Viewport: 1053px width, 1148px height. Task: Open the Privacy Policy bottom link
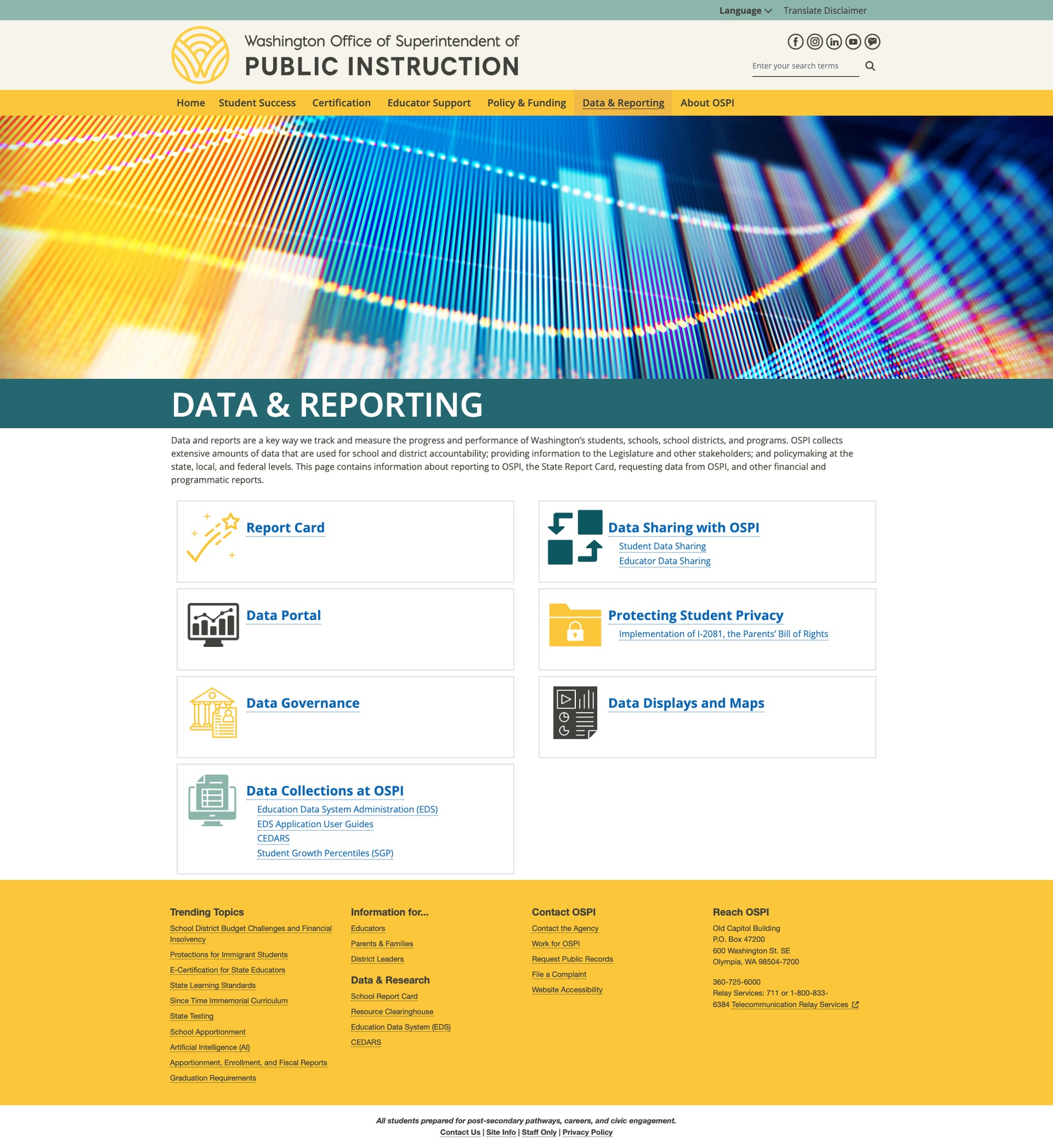pyautogui.click(x=587, y=1133)
